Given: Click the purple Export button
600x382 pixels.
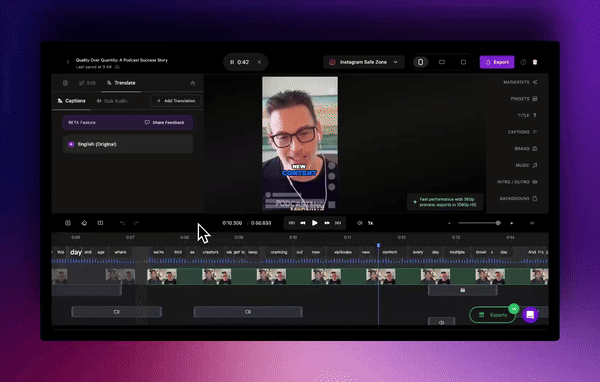Looking at the screenshot, I should tap(497, 62).
